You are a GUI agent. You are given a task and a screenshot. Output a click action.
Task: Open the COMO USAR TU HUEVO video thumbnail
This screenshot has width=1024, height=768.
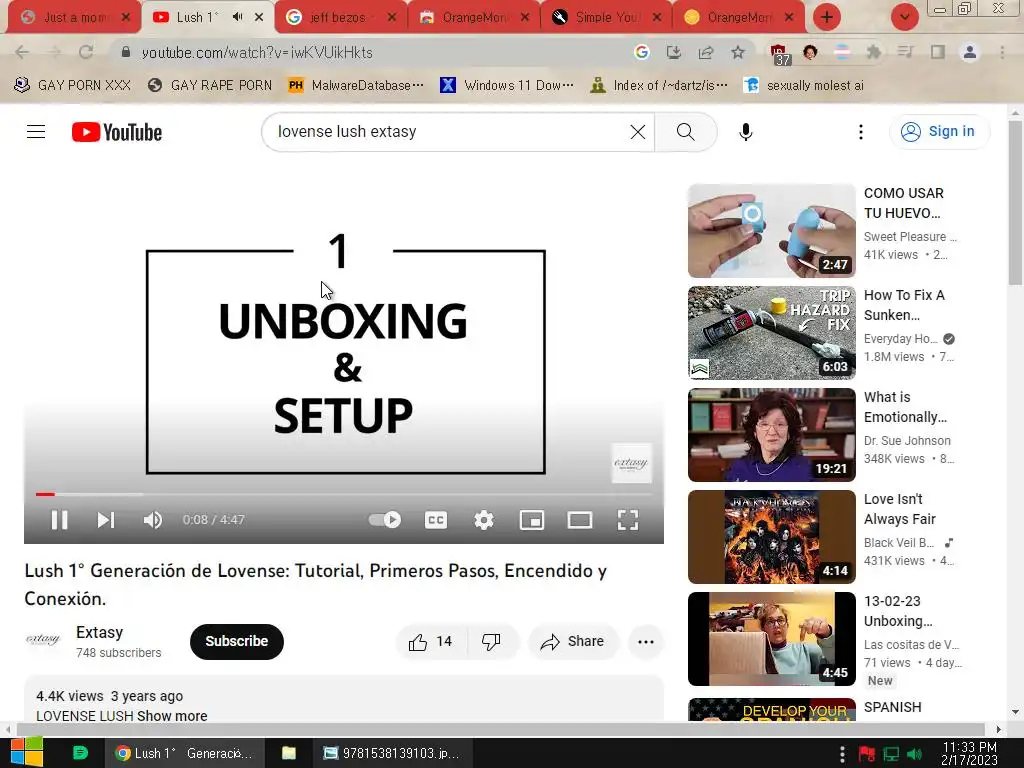pyautogui.click(x=771, y=231)
